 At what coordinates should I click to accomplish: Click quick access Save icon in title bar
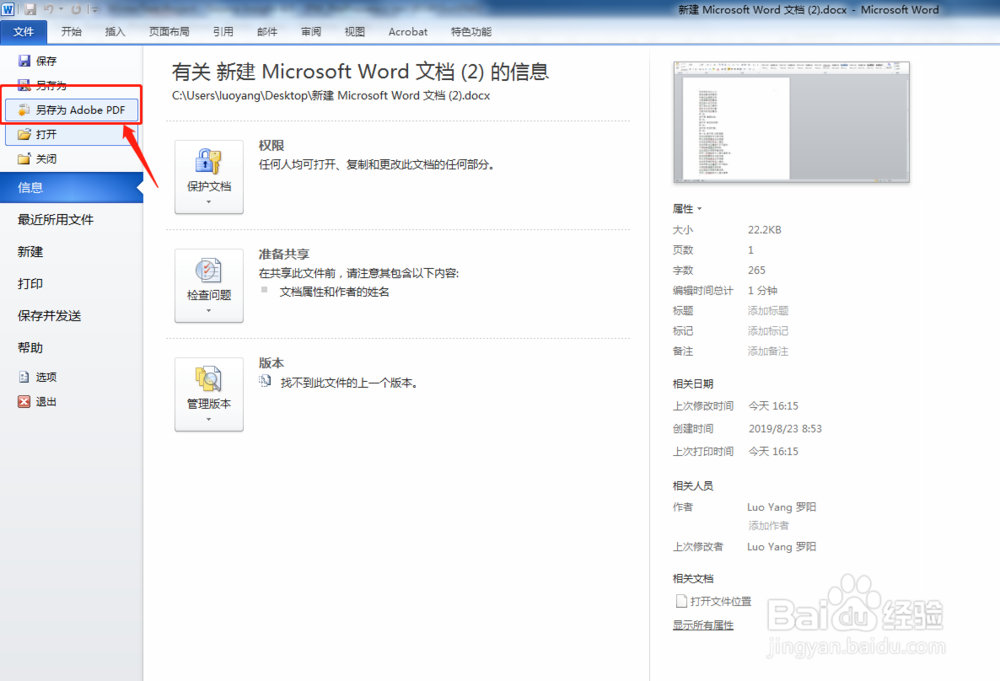tap(30, 10)
